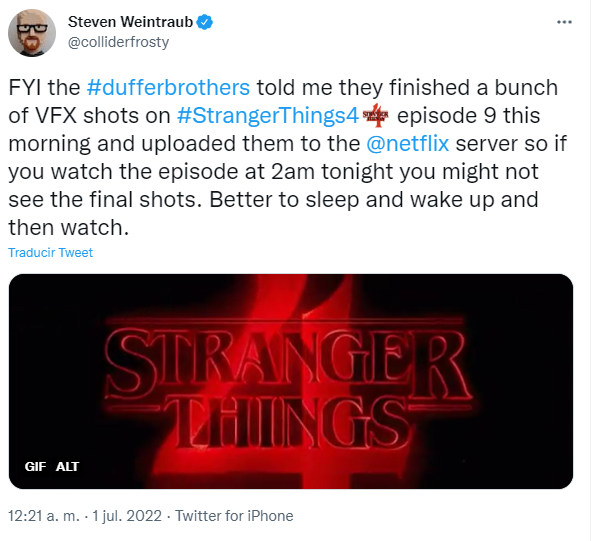Click the blue verified badge
Image resolution: width=591 pixels, height=541 pixels.
click(205, 23)
